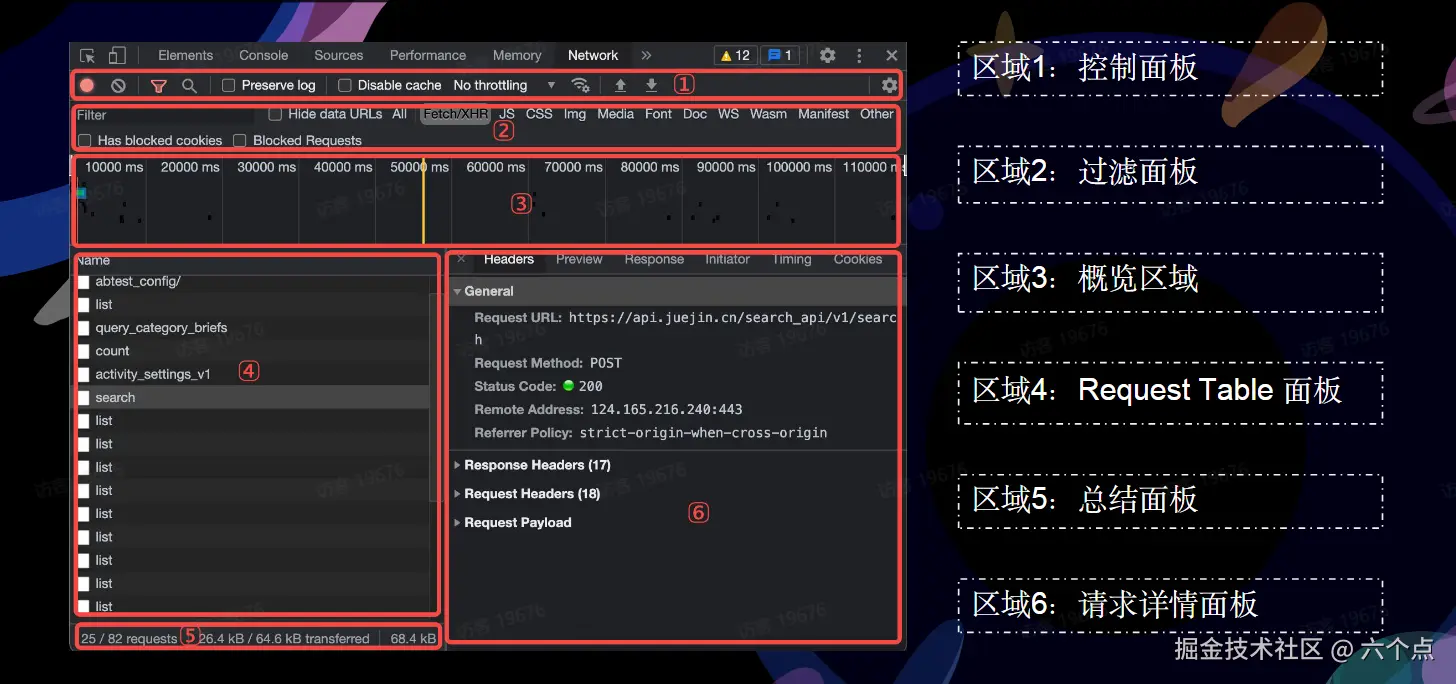This screenshot has width=1456, height=684.
Task: Open the Cookies tab
Action: [858, 259]
